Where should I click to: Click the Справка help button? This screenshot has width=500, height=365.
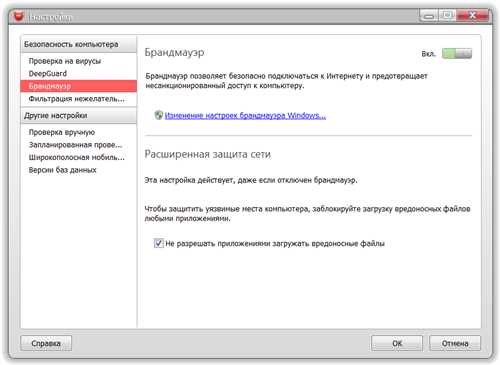[x=46, y=343]
